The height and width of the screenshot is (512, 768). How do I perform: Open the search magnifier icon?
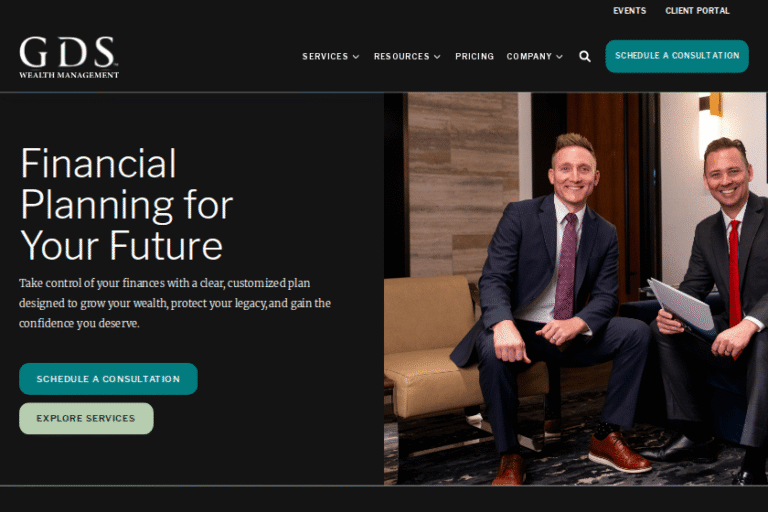[585, 56]
